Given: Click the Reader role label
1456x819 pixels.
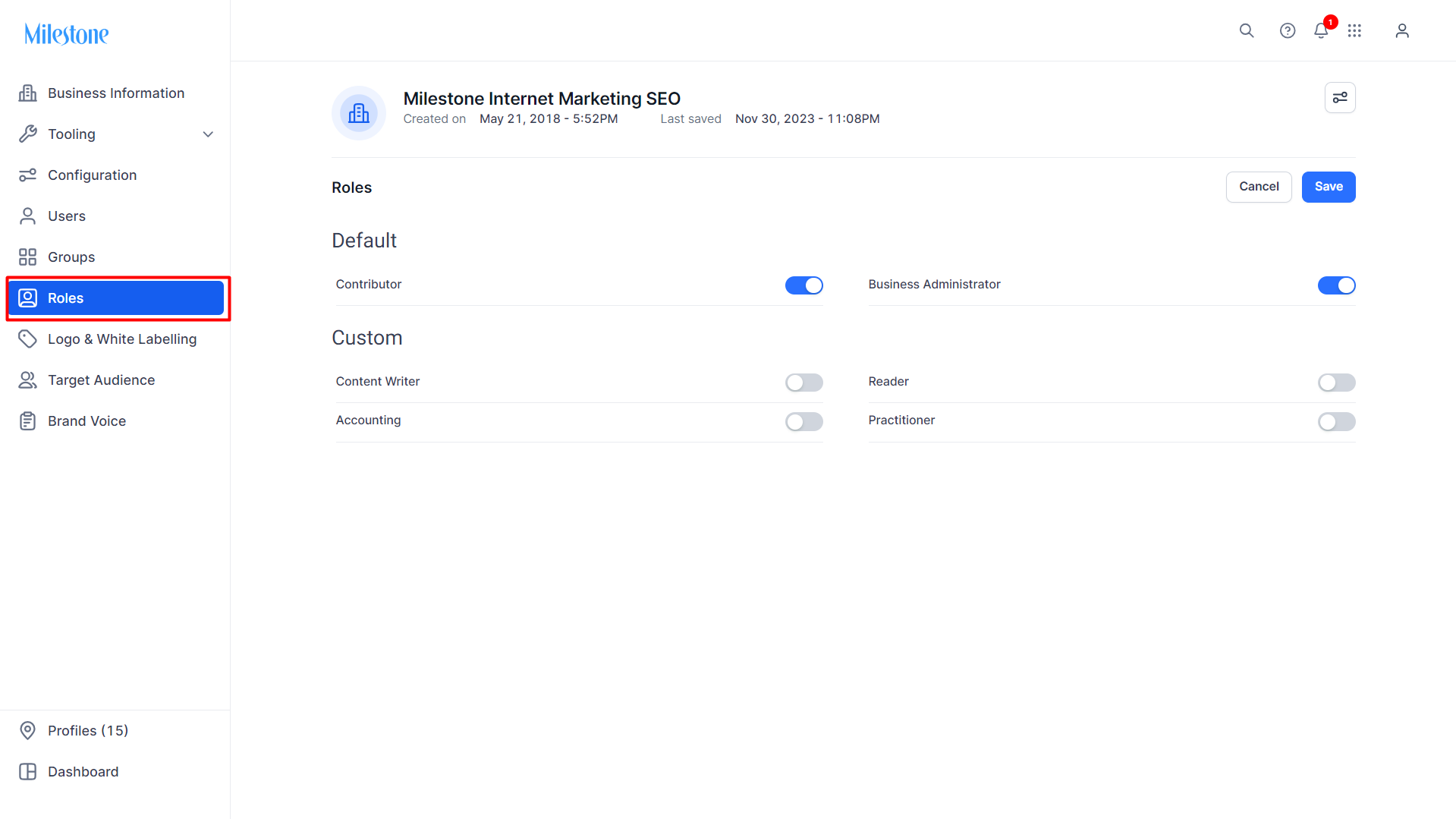Looking at the screenshot, I should point(888,382).
